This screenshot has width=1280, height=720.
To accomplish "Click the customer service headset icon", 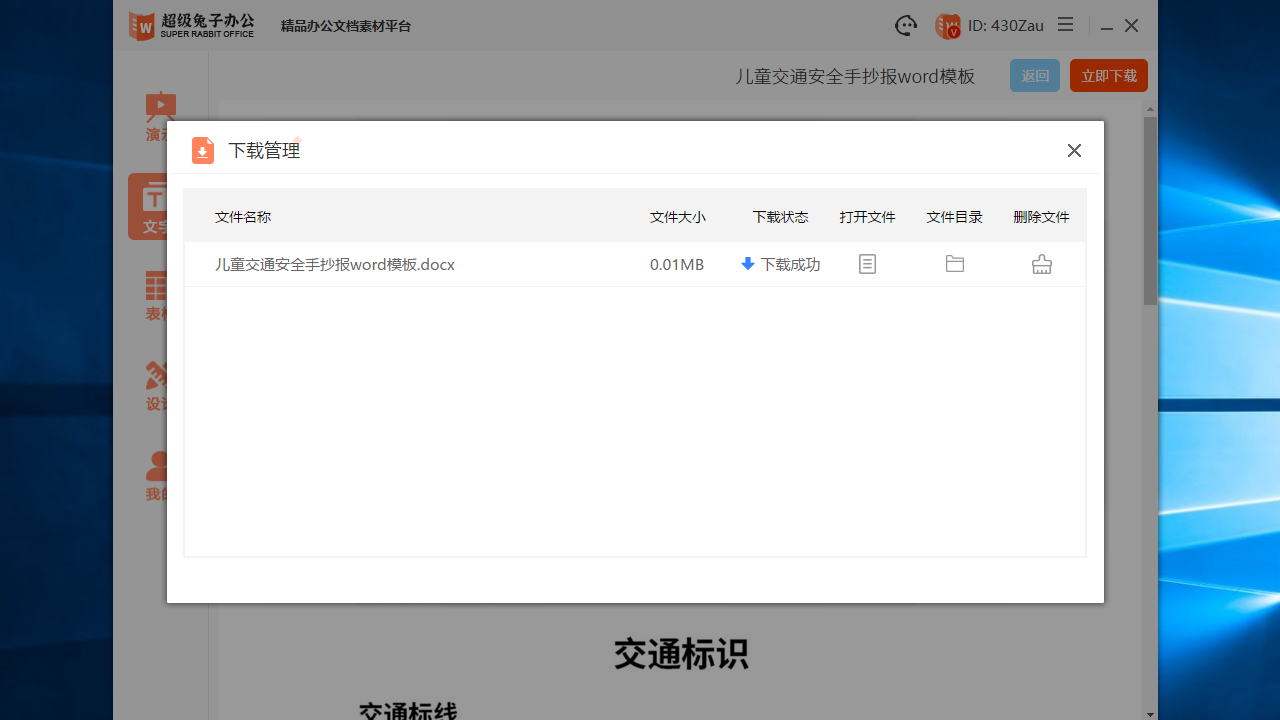I will tap(905, 25).
